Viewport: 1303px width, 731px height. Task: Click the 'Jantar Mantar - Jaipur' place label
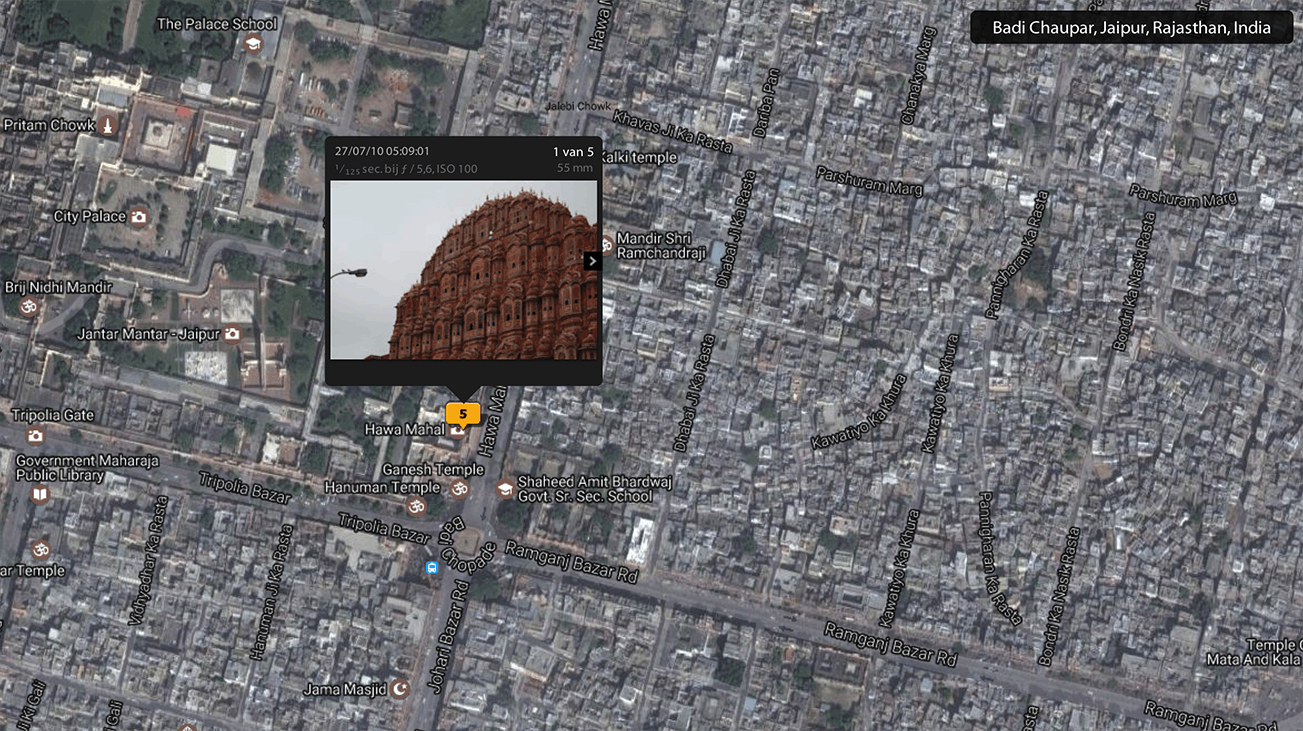[x=149, y=333]
